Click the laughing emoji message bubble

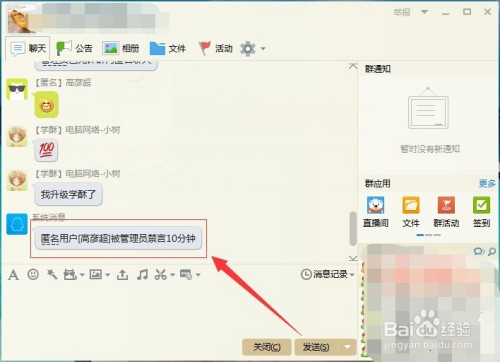[x=47, y=105]
